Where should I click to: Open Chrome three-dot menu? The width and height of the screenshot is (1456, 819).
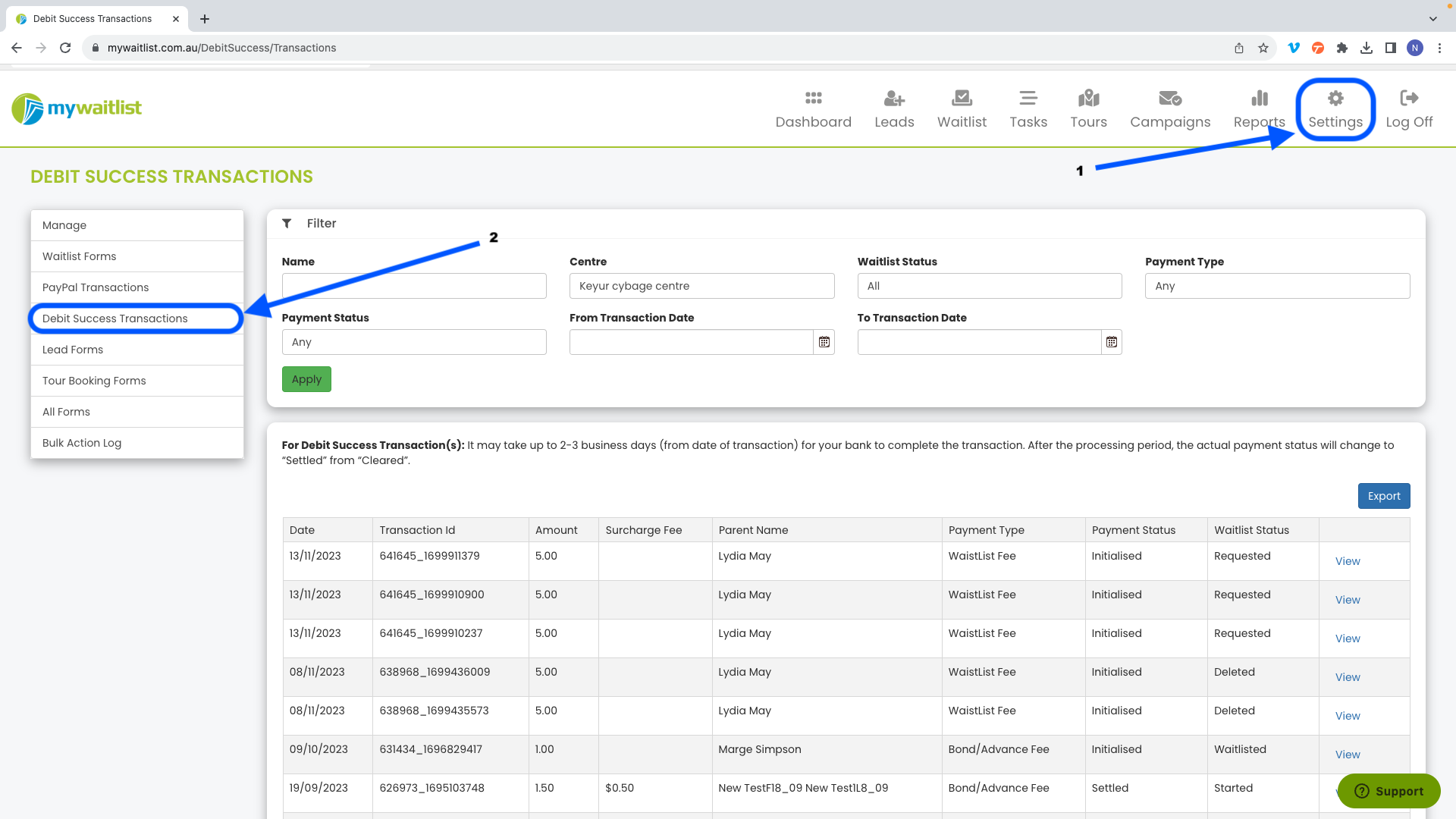pos(1439,48)
